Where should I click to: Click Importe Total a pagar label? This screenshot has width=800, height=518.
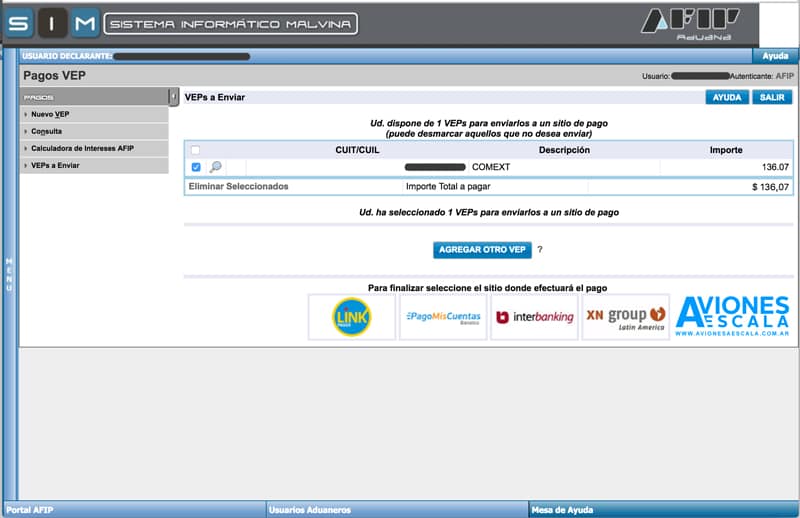point(448,186)
